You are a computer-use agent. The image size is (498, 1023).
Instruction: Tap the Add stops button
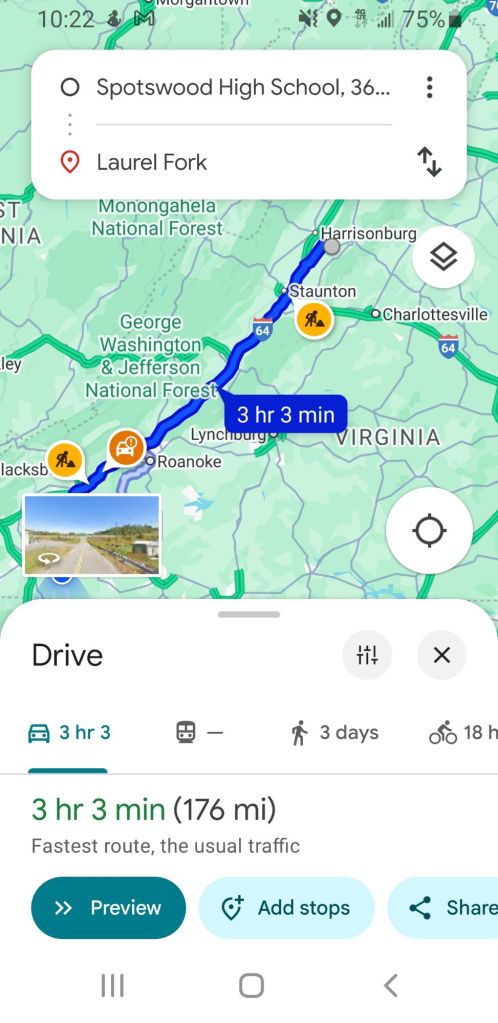(287, 908)
